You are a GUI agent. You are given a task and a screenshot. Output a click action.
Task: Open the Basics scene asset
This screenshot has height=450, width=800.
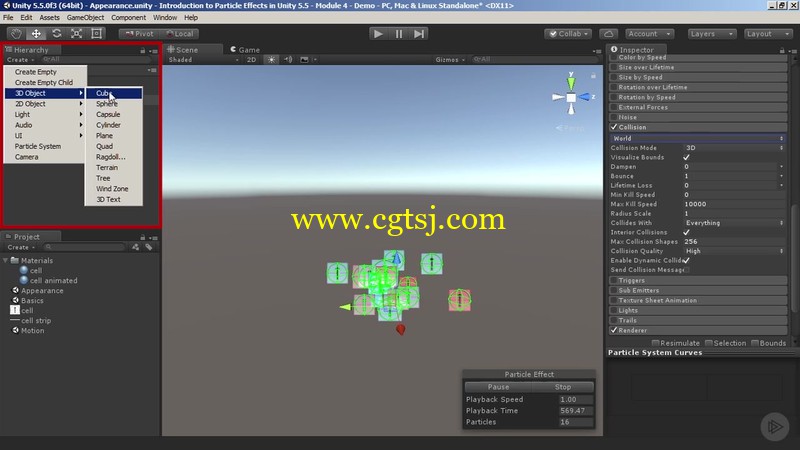click(x=28, y=301)
